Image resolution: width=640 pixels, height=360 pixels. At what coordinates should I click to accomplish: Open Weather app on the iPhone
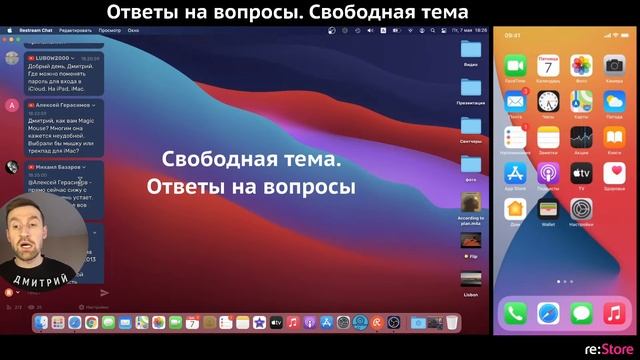[x=614, y=102]
